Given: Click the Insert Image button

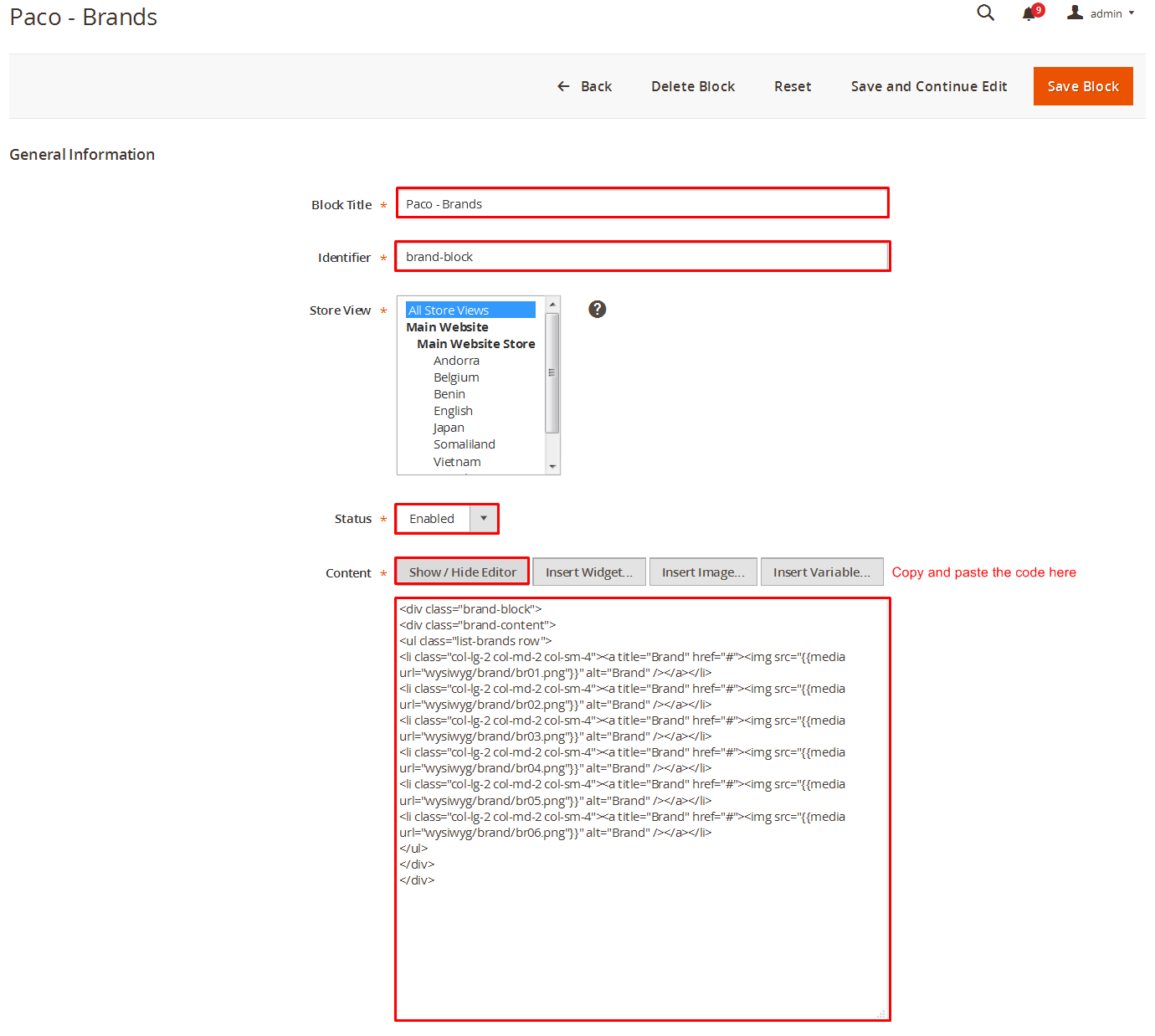Looking at the screenshot, I should pos(703,572).
